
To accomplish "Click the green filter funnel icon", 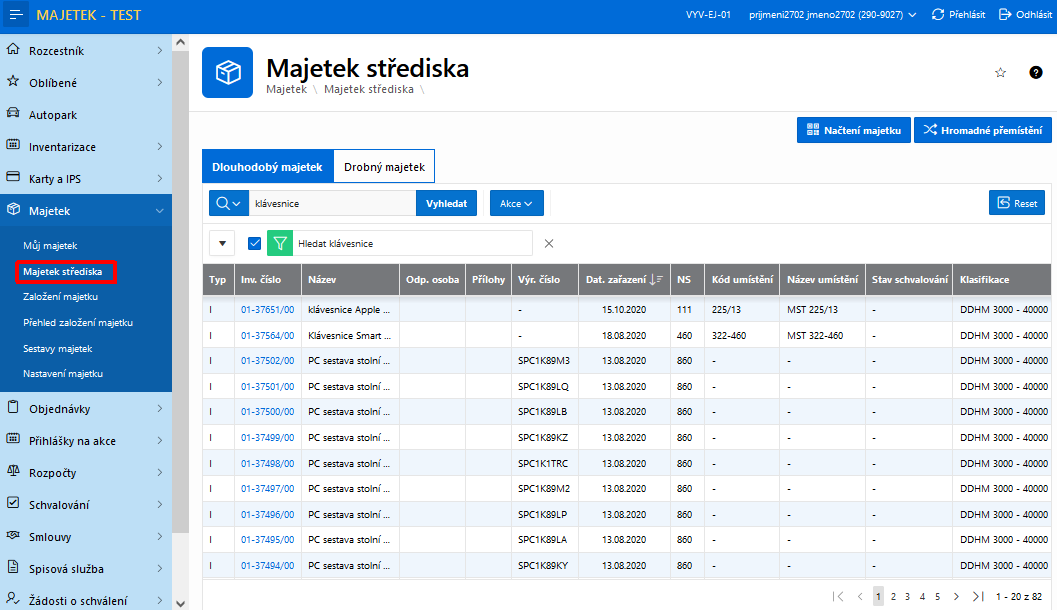I will 280,243.
